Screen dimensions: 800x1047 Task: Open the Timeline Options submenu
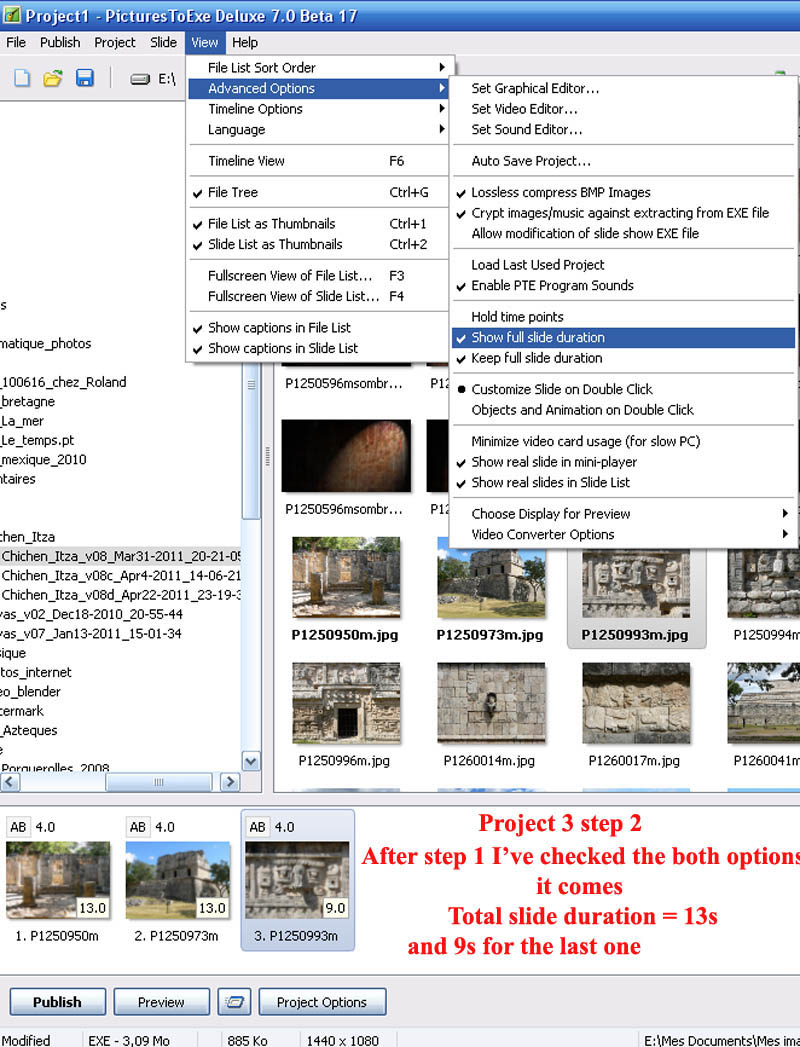coord(255,109)
